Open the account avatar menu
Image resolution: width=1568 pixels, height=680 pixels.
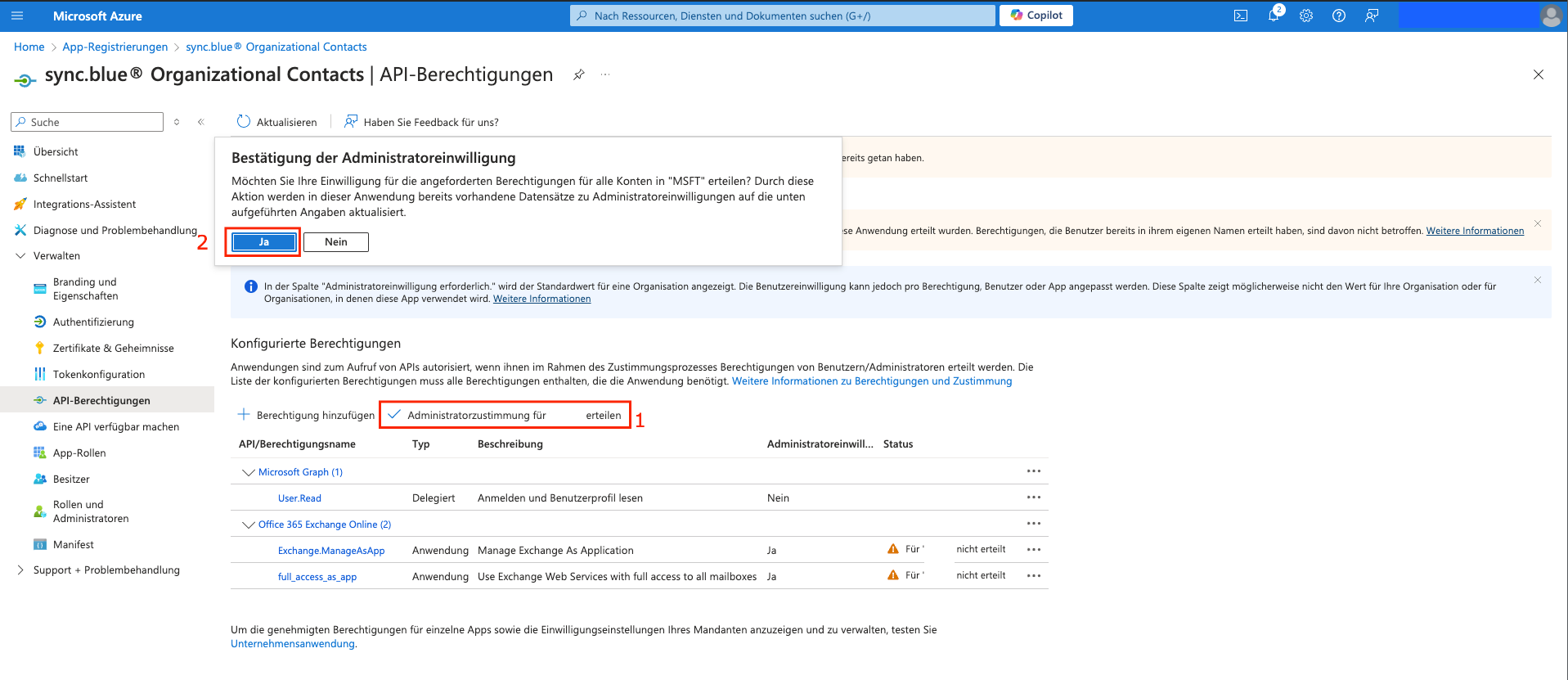coord(1551,16)
